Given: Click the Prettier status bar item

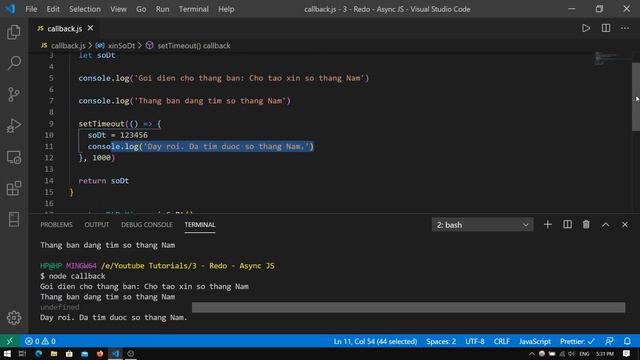Looking at the screenshot, I should [x=577, y=341].
